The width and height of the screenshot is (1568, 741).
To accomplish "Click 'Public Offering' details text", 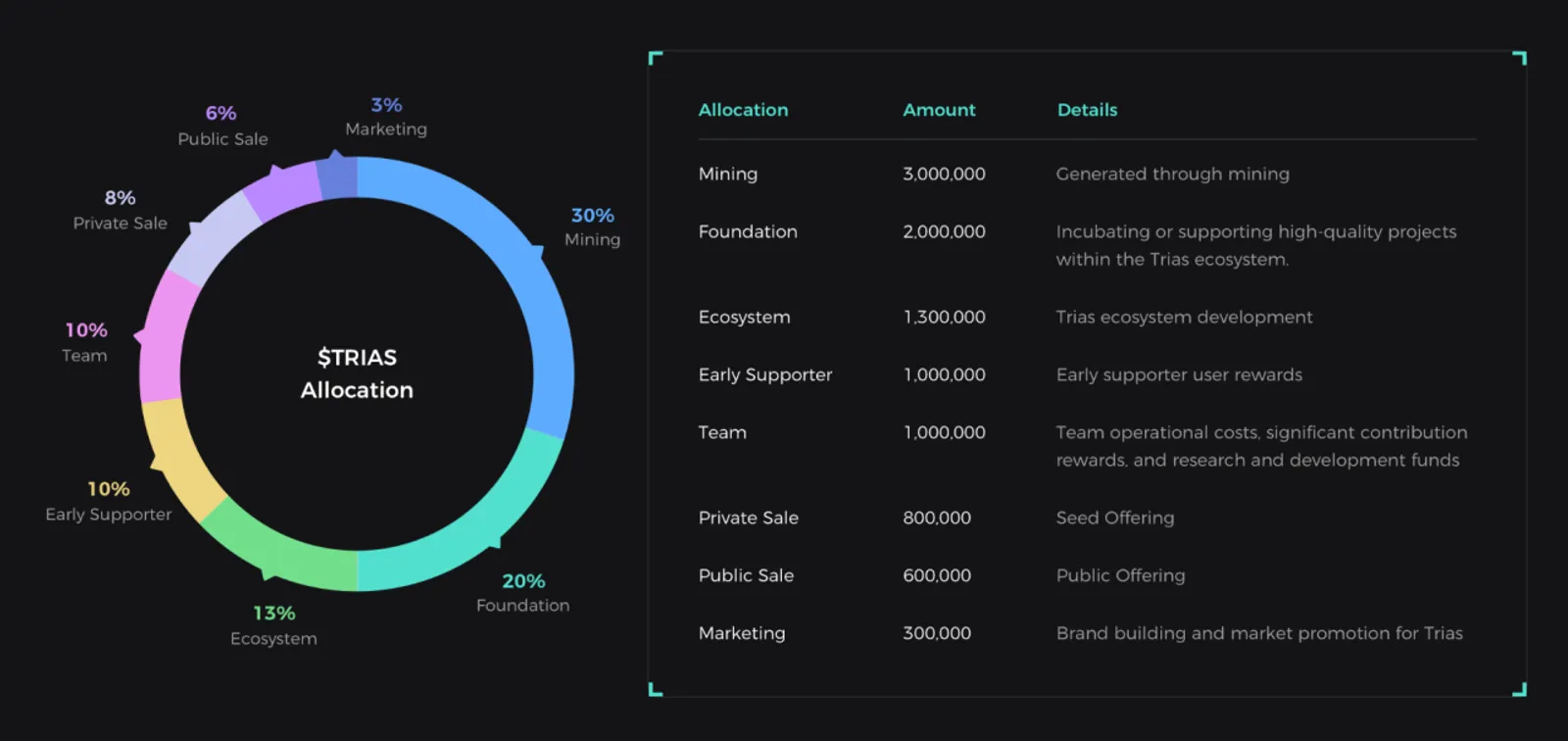I will 1120,575.
